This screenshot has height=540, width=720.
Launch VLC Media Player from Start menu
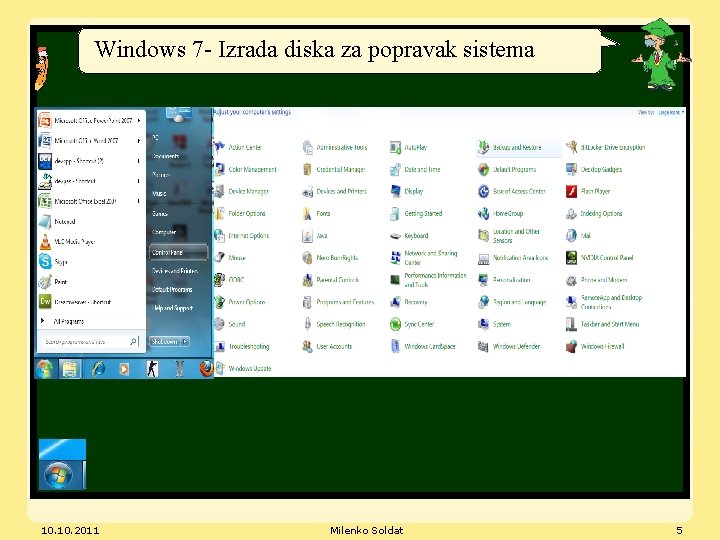click(91, 242)
